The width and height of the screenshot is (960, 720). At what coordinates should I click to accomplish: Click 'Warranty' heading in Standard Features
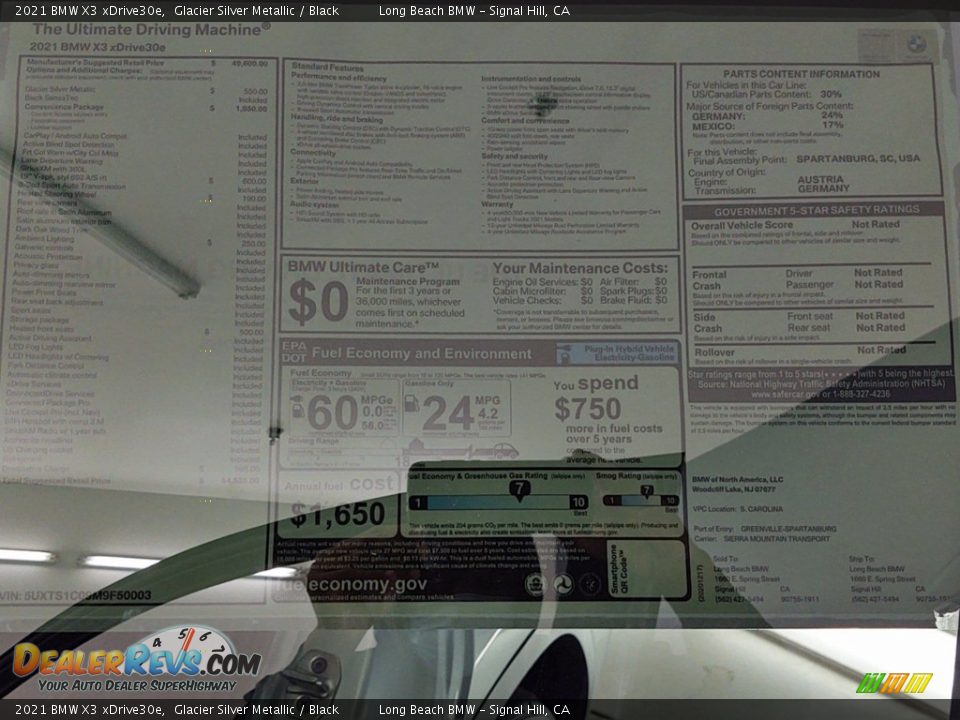tap(497, 204)
